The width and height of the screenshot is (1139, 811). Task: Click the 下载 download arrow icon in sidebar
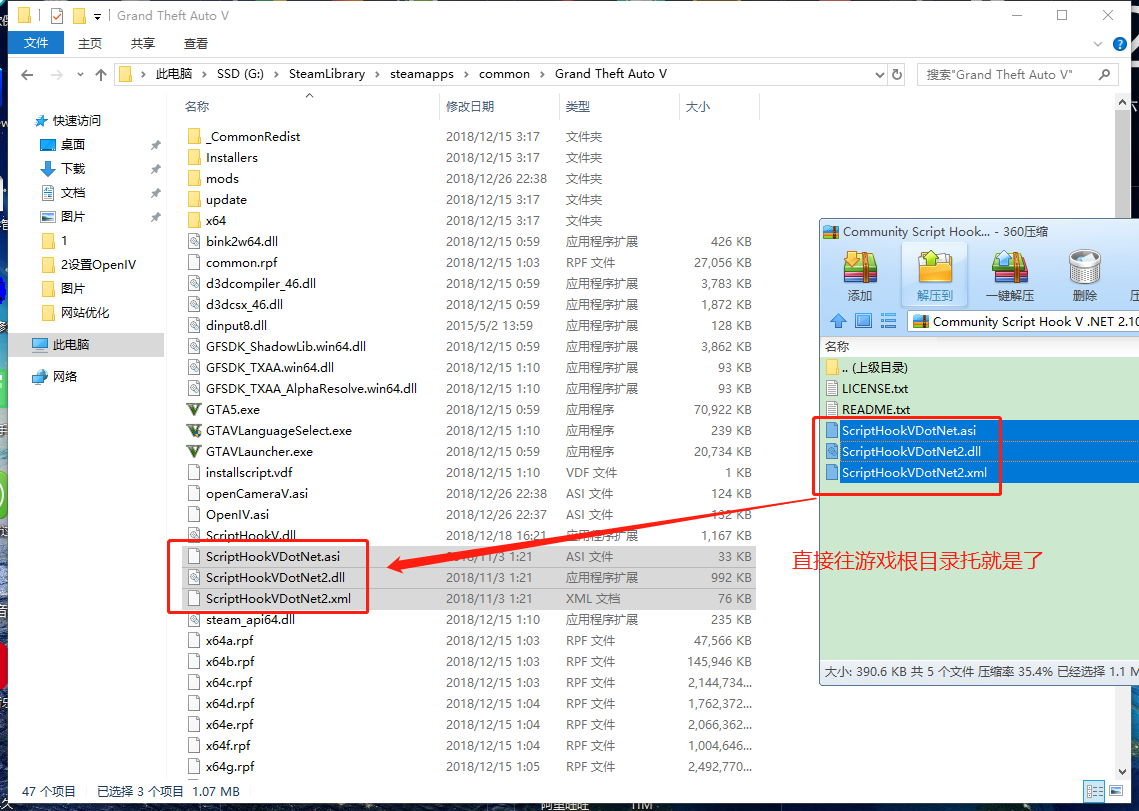tap(48, 169)
